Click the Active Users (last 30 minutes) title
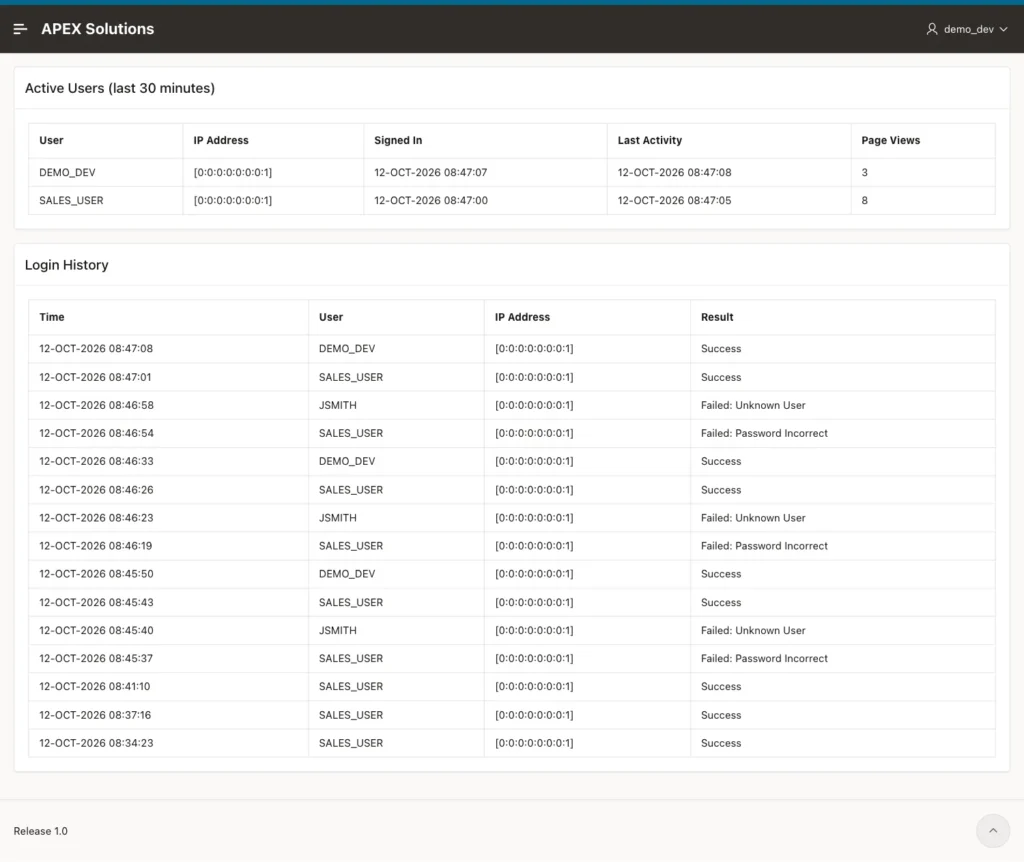The width and height of the screenshot is (1024, 862). 120,88
